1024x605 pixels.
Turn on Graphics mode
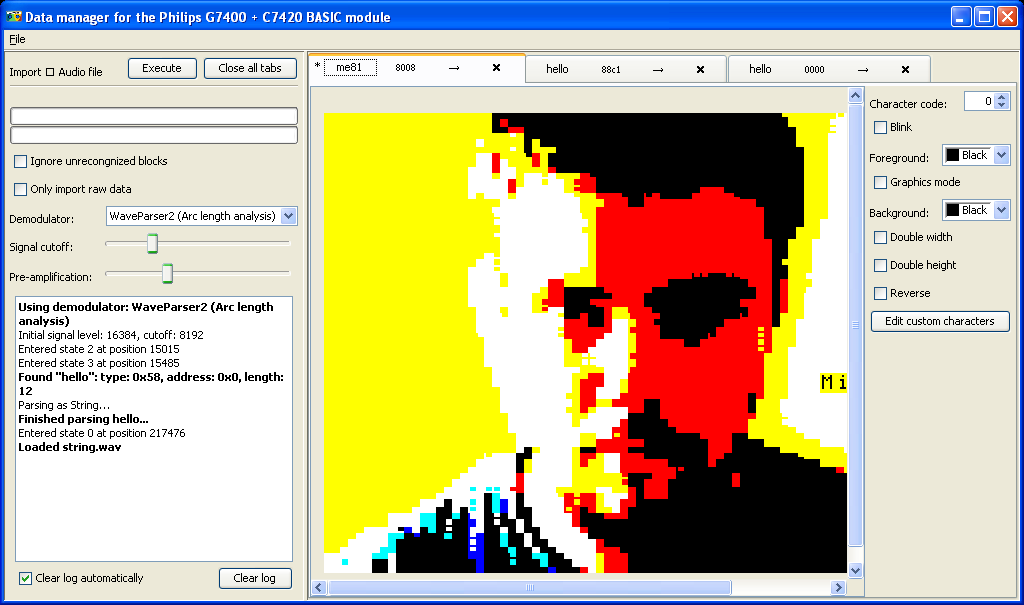(880, 182)
